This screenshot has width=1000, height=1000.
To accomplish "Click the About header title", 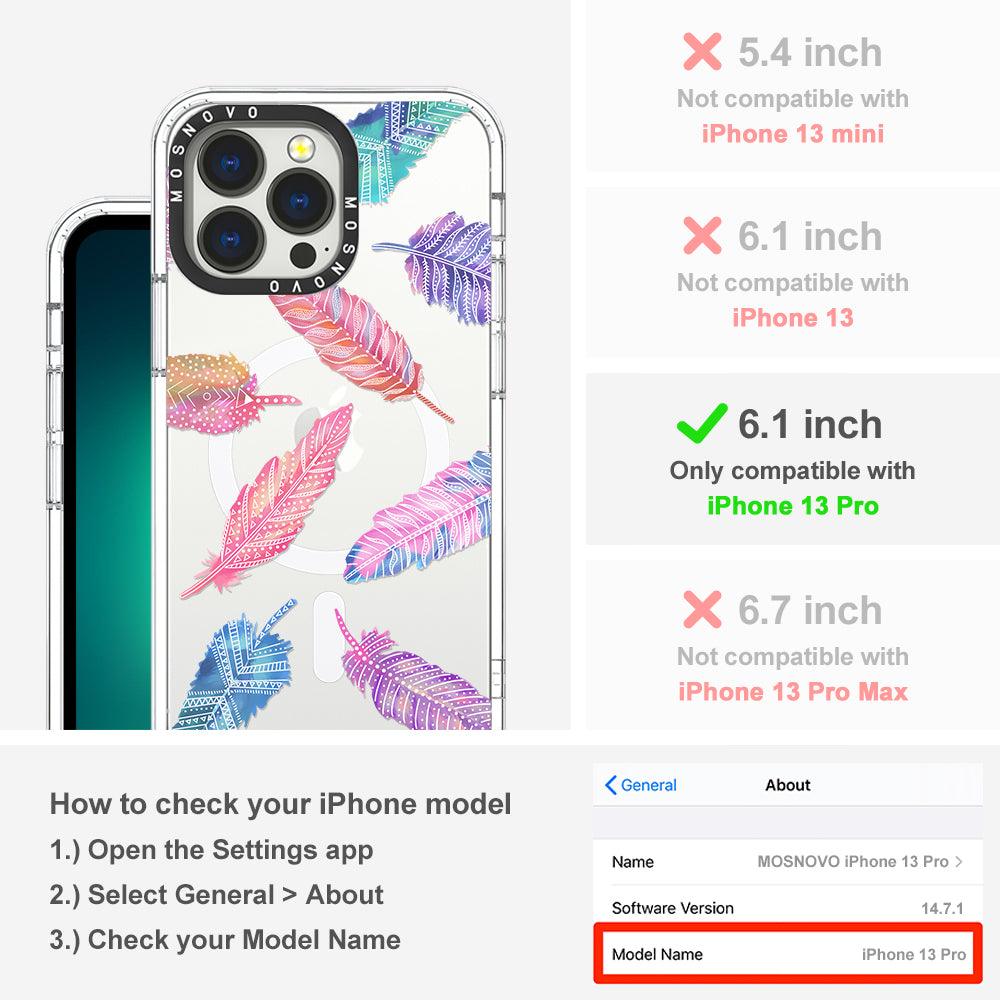I will [788, 785].
